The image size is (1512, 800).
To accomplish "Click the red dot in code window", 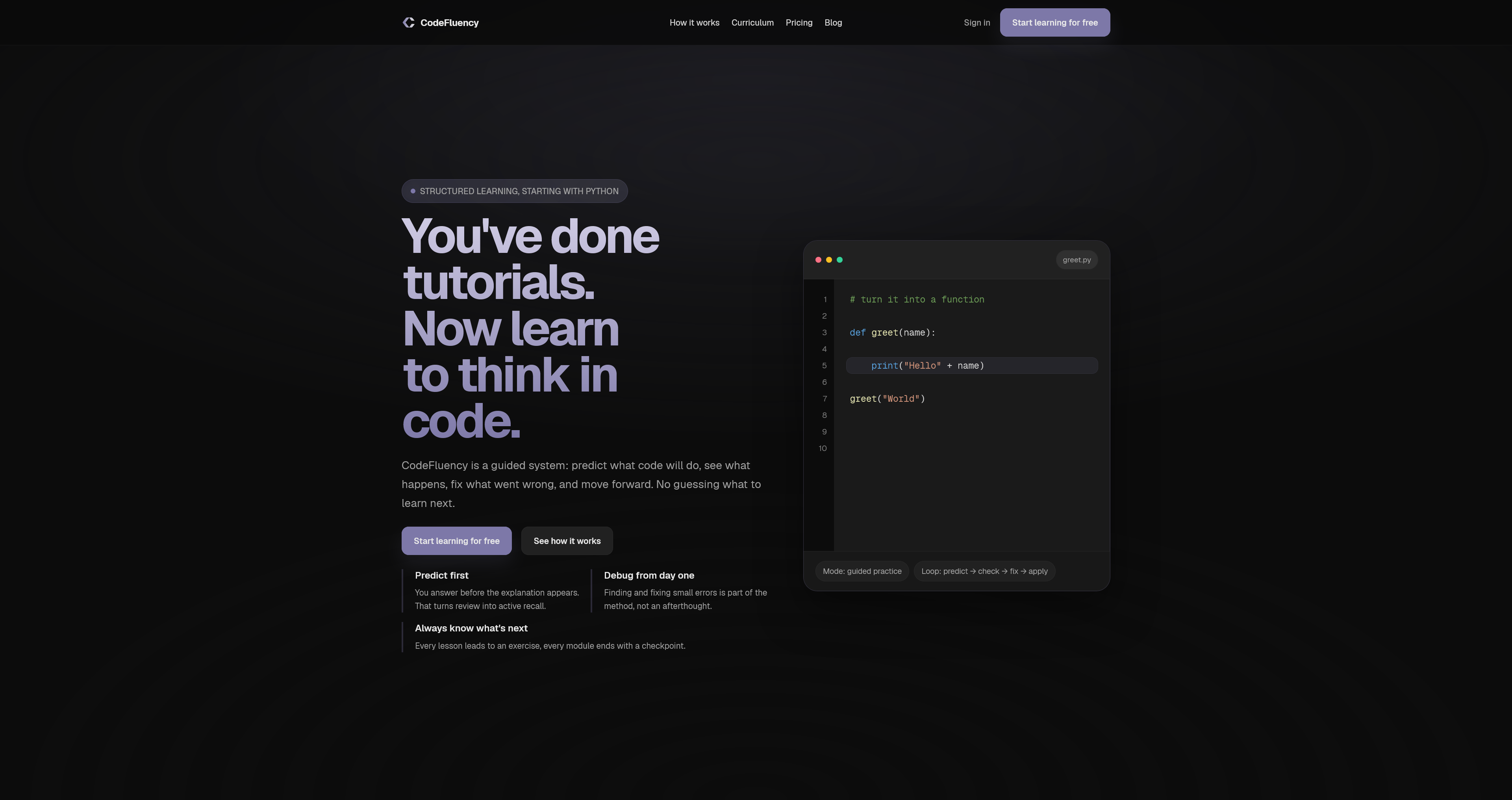I will coord(818,260).
